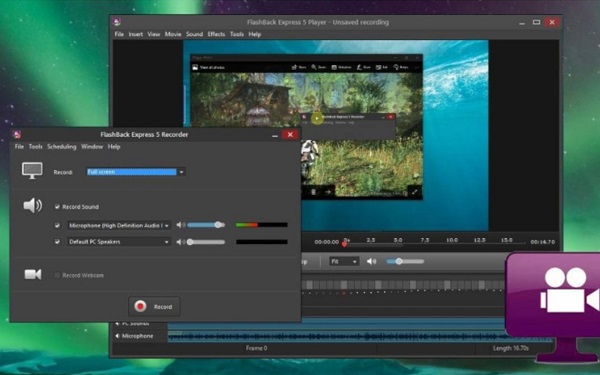600x375 pixels.
Task: Toggle the Record Sound checkbox
Action: click(57, 207)
